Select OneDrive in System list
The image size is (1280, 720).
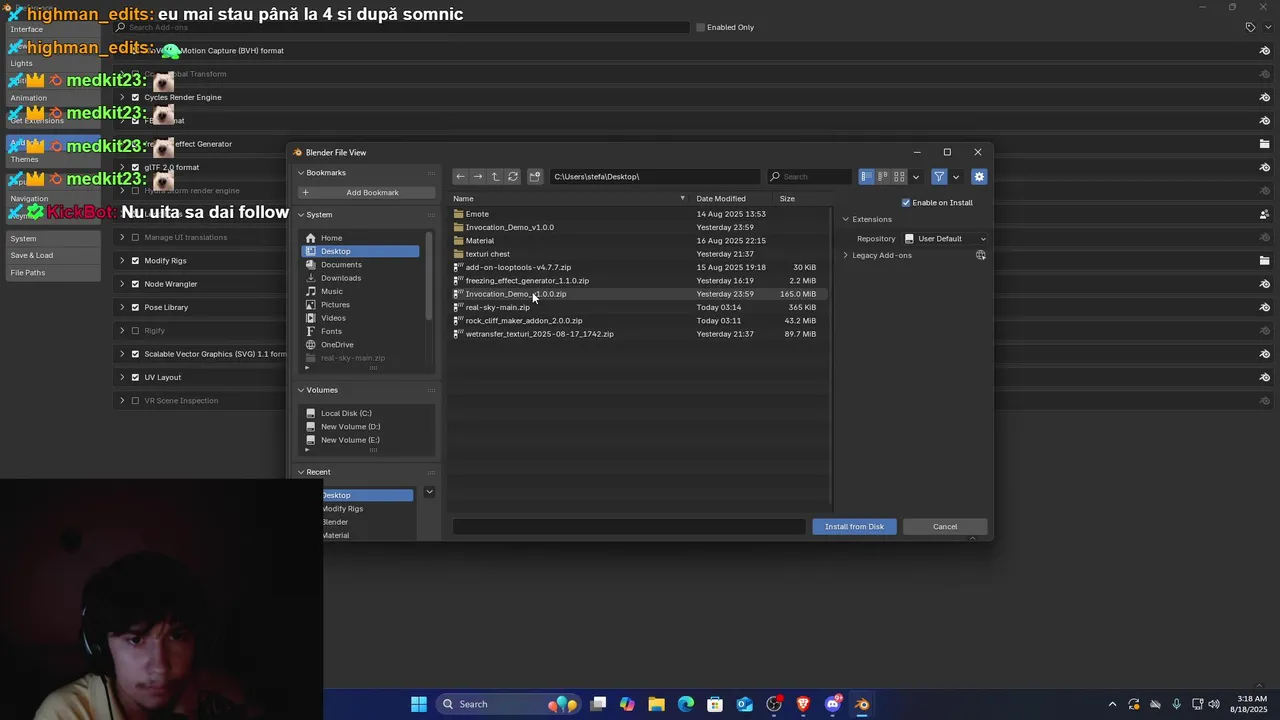pos(360,344)
